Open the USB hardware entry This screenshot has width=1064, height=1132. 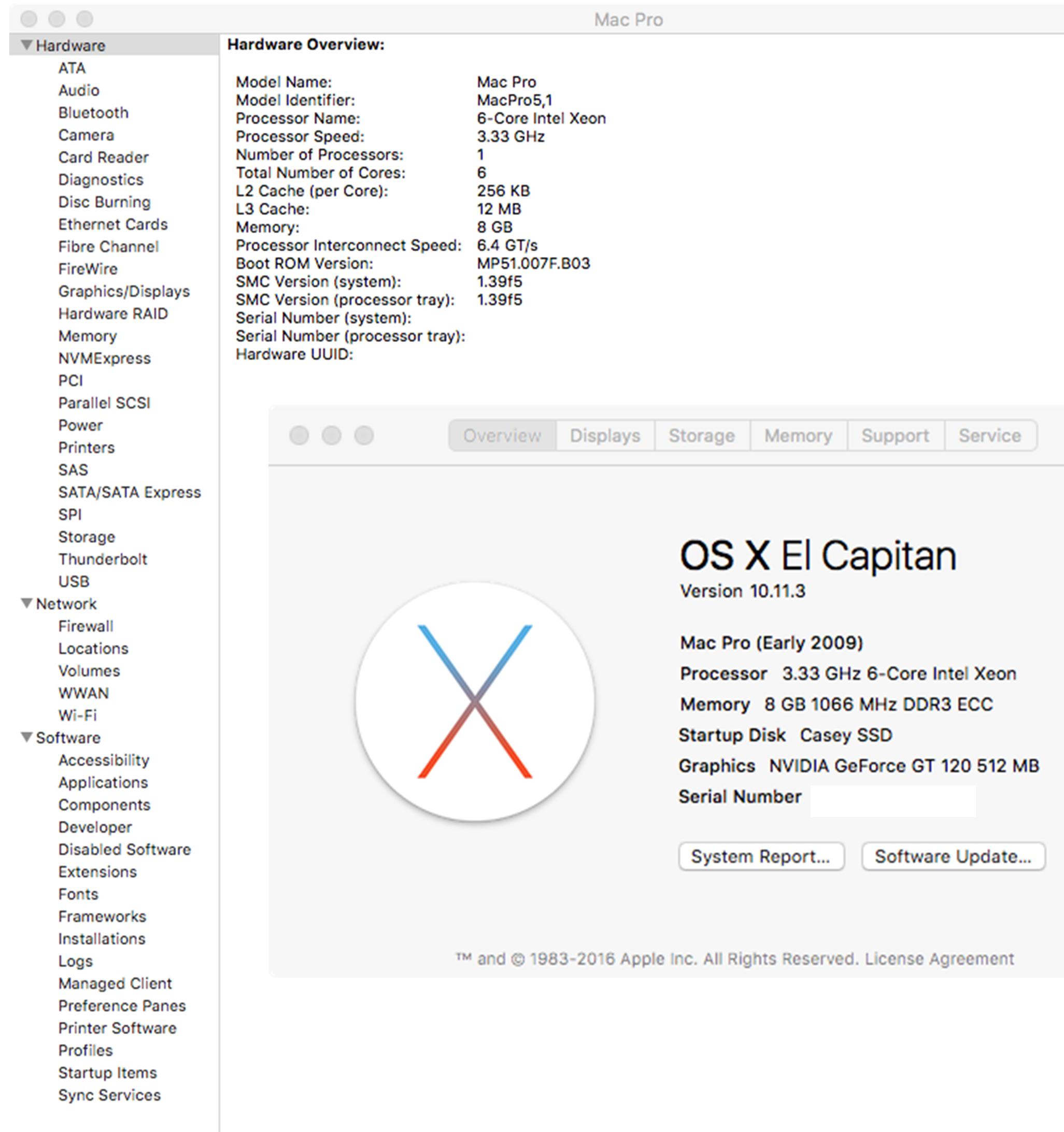point(74,581)
